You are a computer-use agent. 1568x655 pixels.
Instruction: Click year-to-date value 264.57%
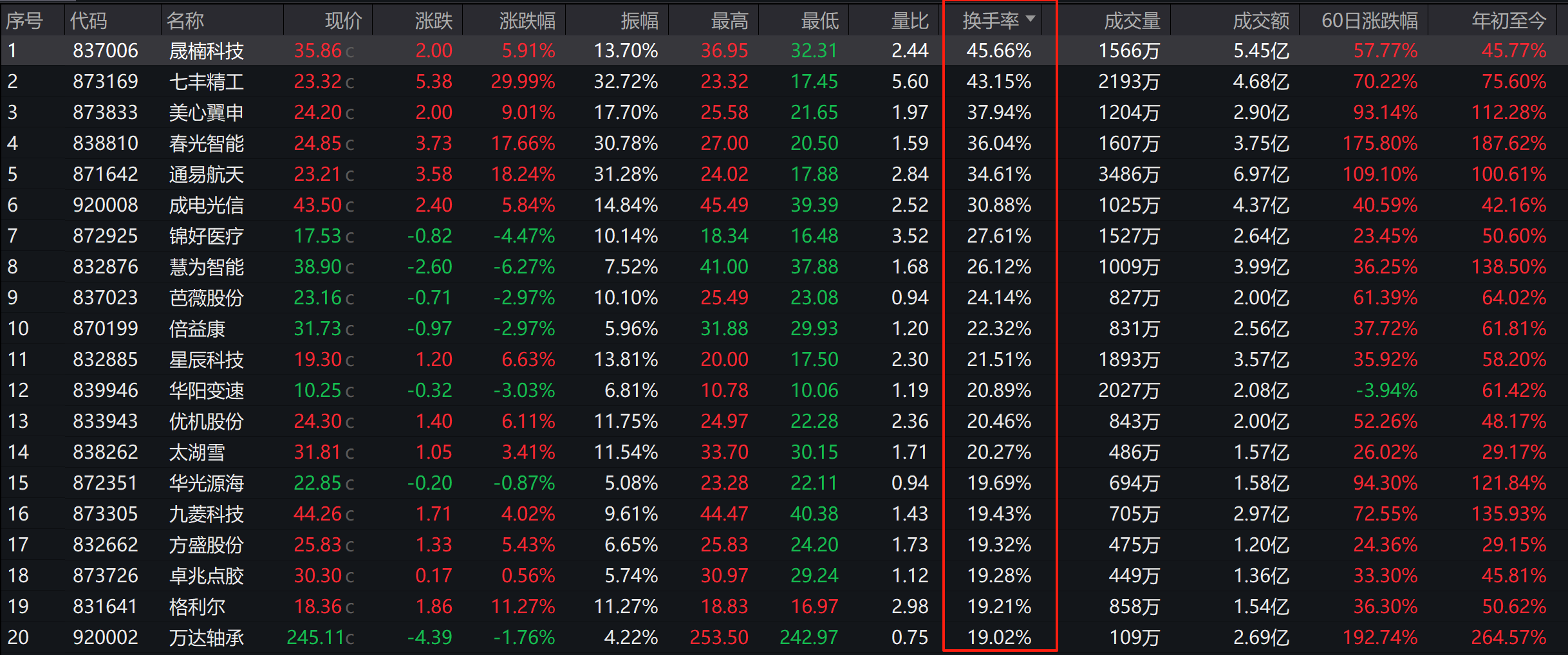[1509, 638]
